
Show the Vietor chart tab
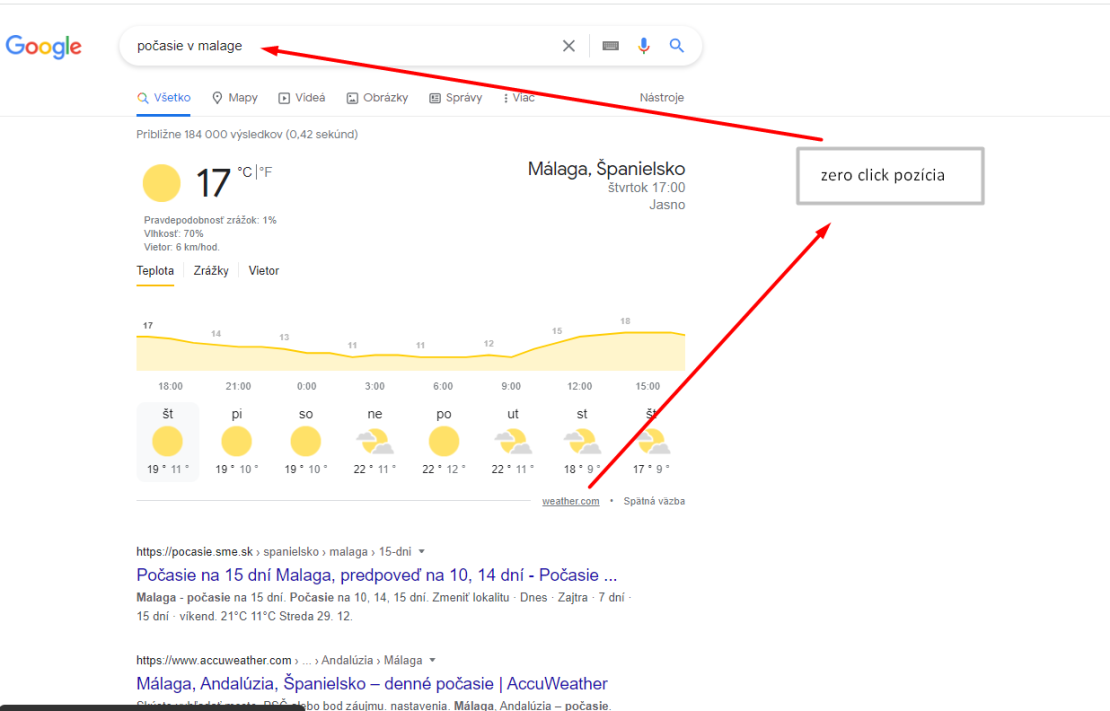point(263,271)
